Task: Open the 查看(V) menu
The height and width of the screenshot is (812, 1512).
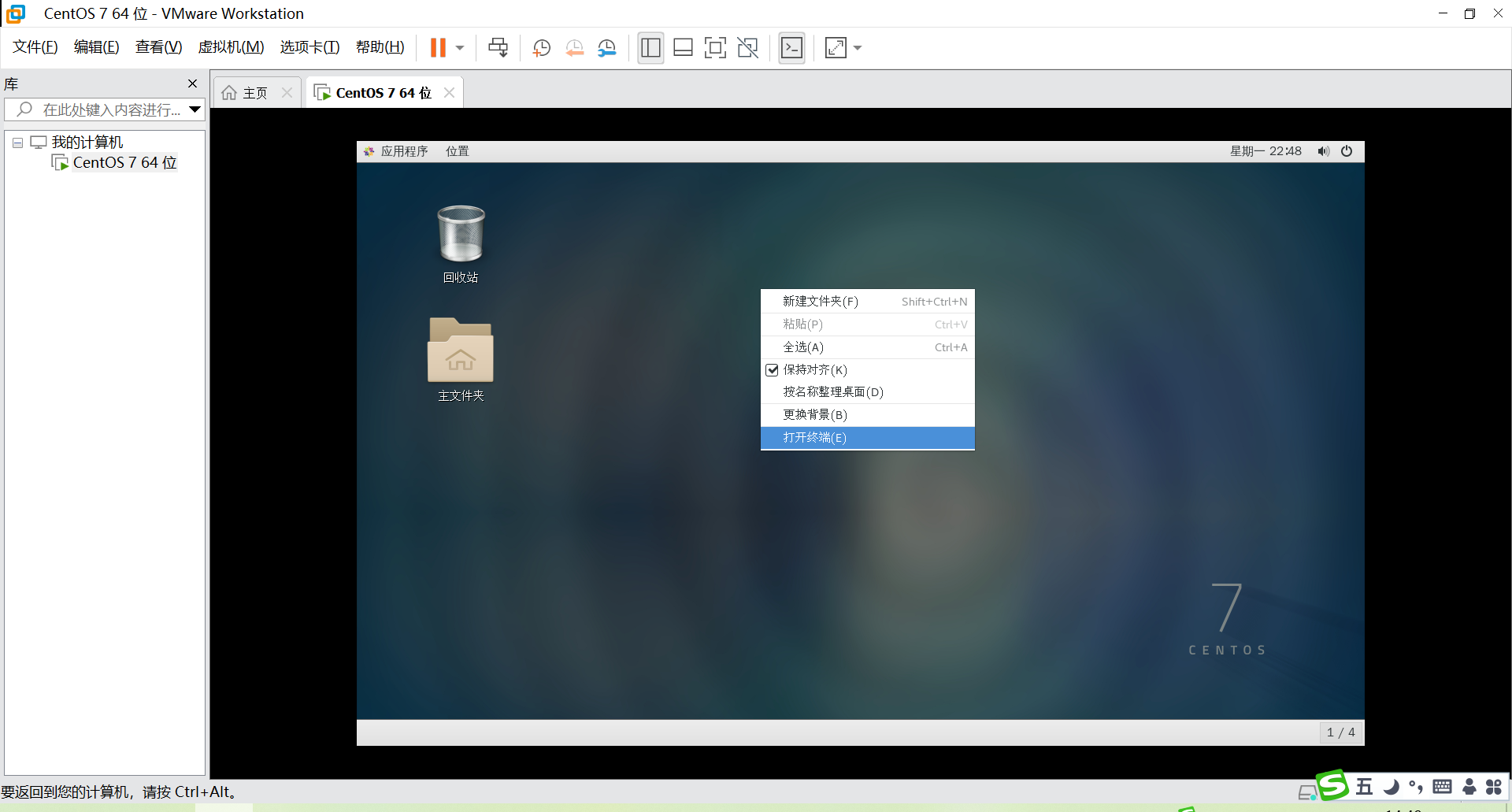Action: [159, 47]
